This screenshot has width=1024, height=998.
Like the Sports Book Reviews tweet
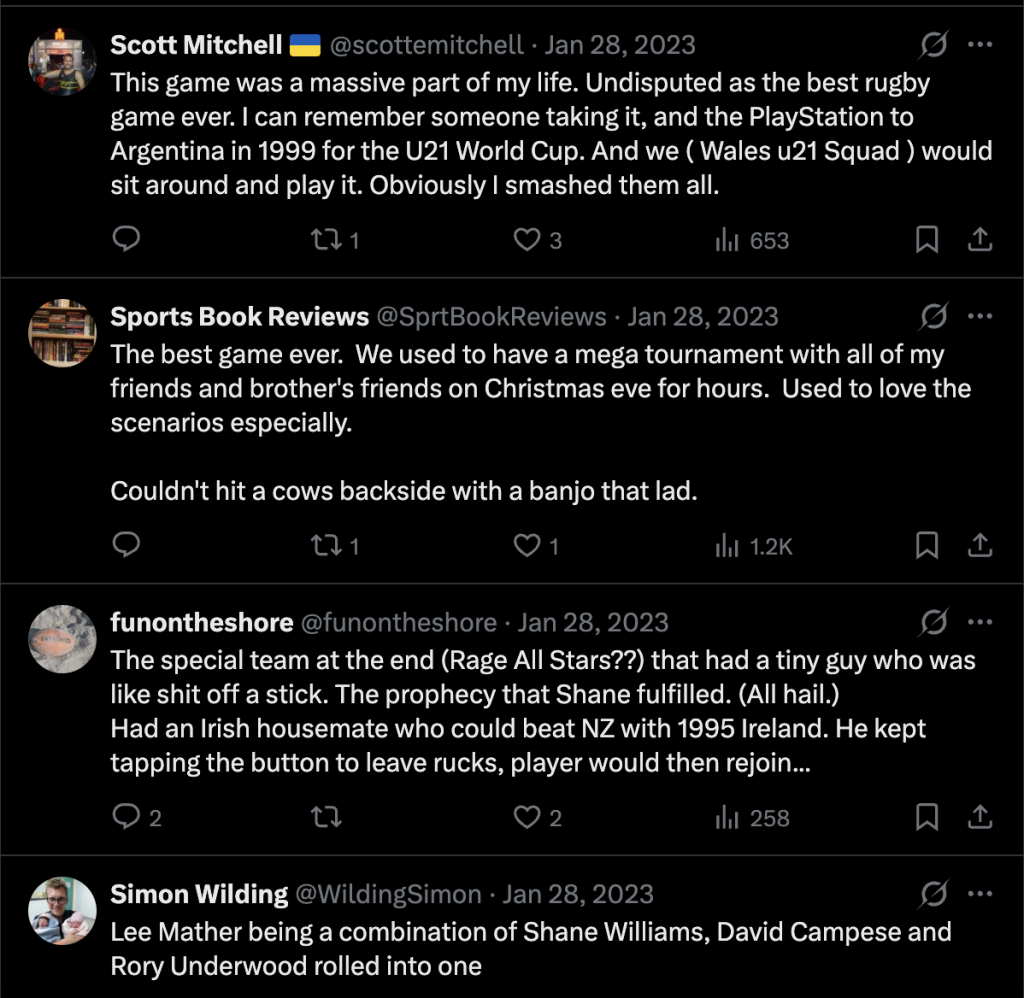click(527, 545)
